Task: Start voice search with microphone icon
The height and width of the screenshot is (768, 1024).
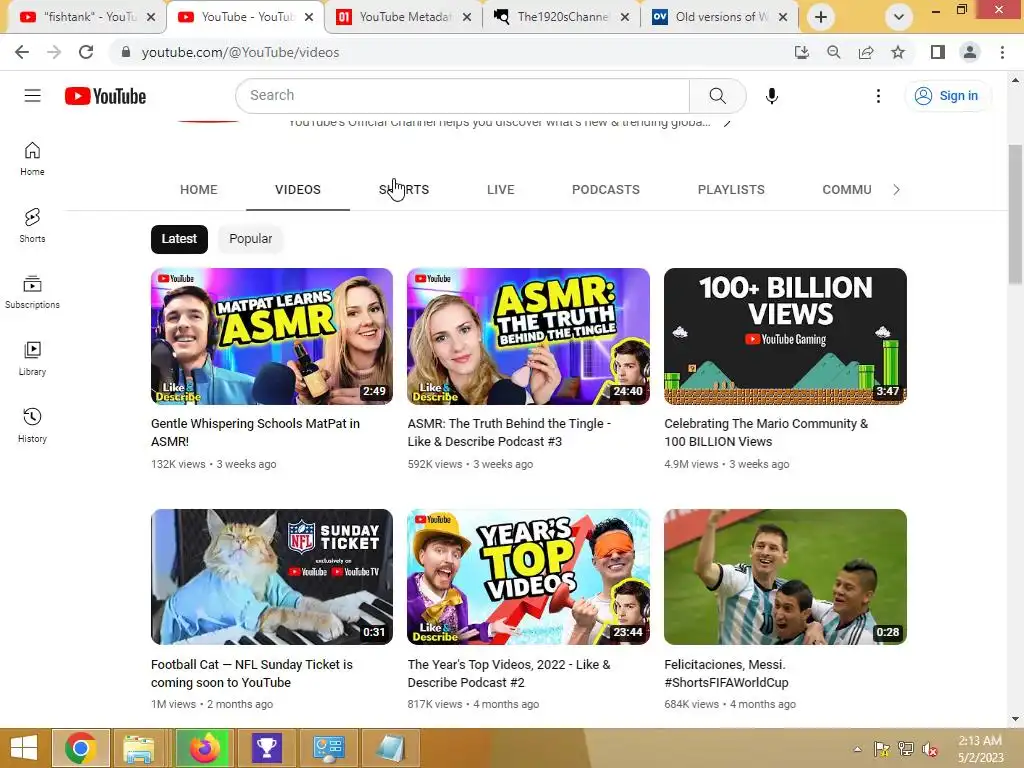Action: pyautogui.click(x=771, y=96)
